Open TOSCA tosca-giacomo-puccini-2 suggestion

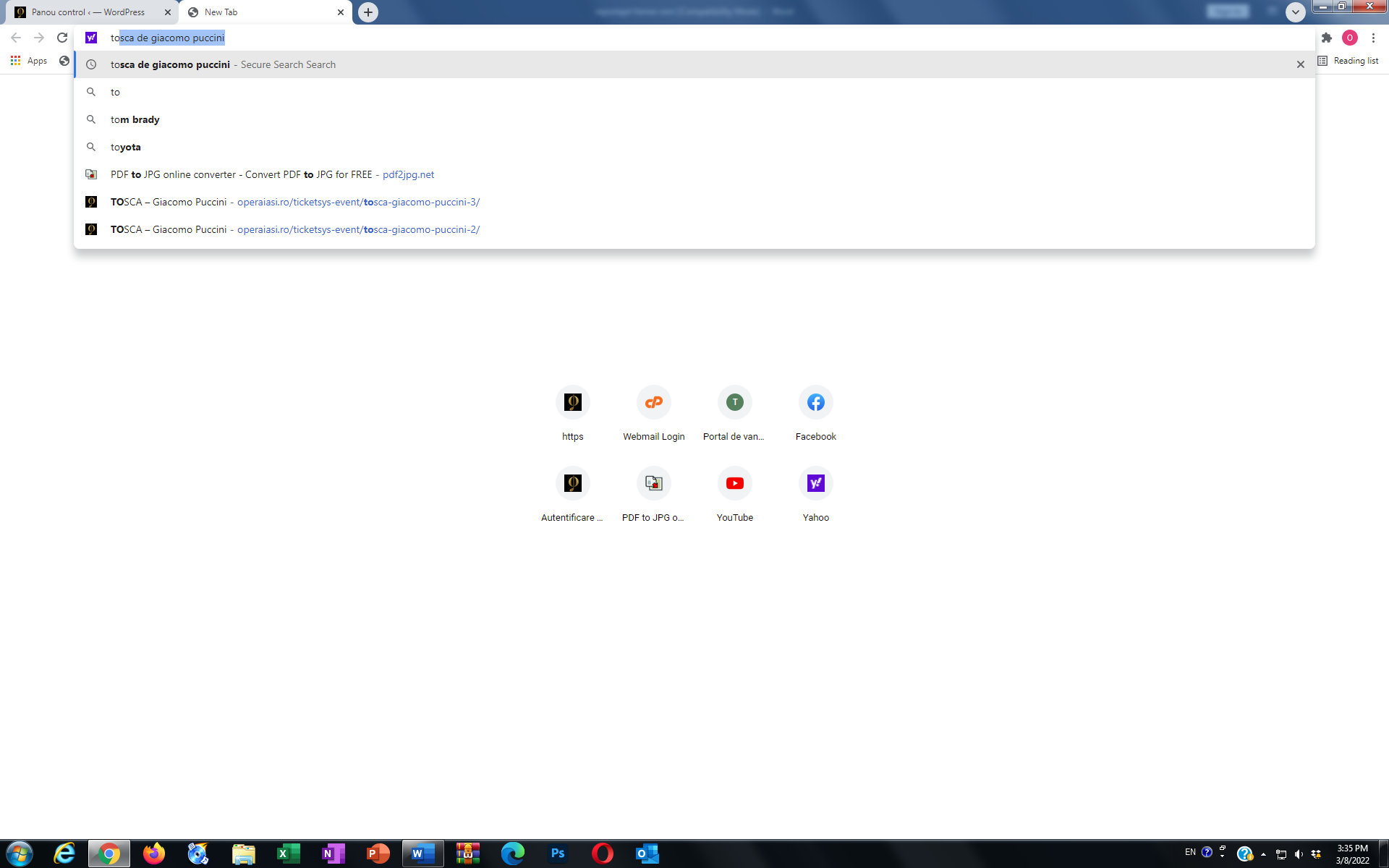click(x=694, y=229)
